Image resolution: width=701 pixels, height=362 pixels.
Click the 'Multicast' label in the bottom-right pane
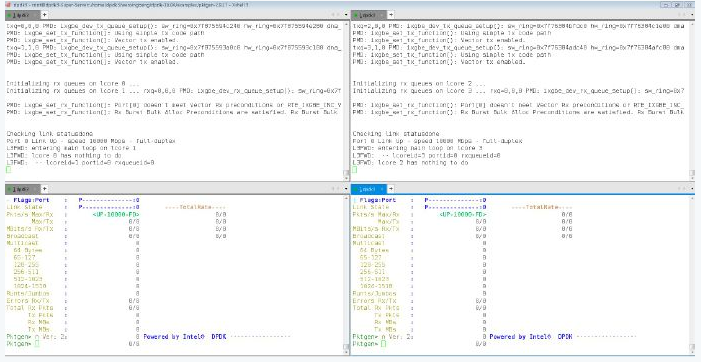pos(369,243)
